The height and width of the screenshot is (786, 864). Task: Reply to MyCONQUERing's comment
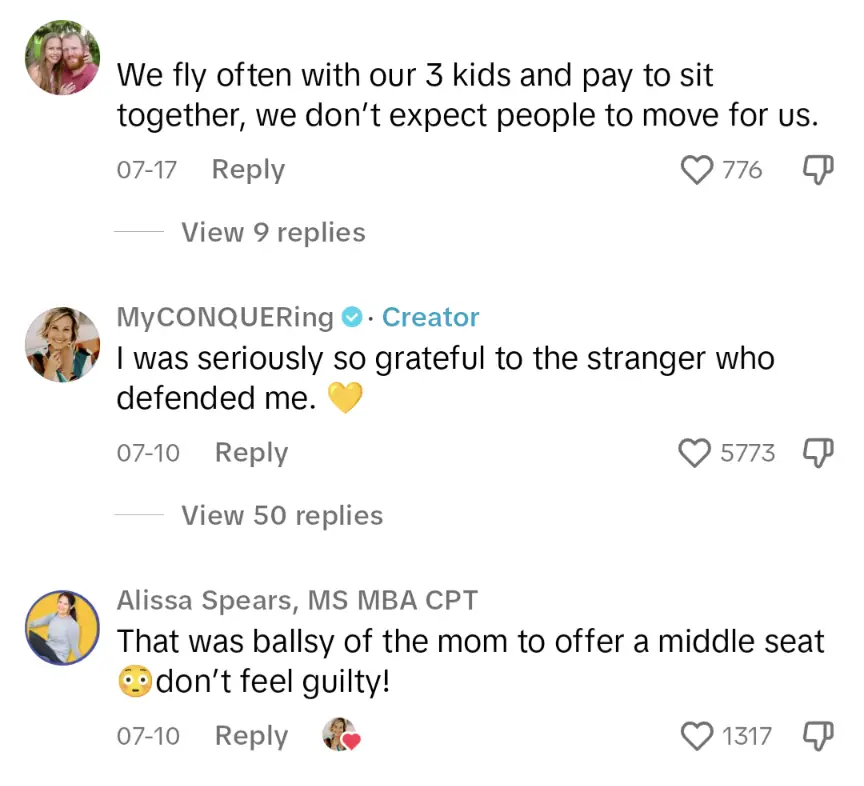click(250, 453)
